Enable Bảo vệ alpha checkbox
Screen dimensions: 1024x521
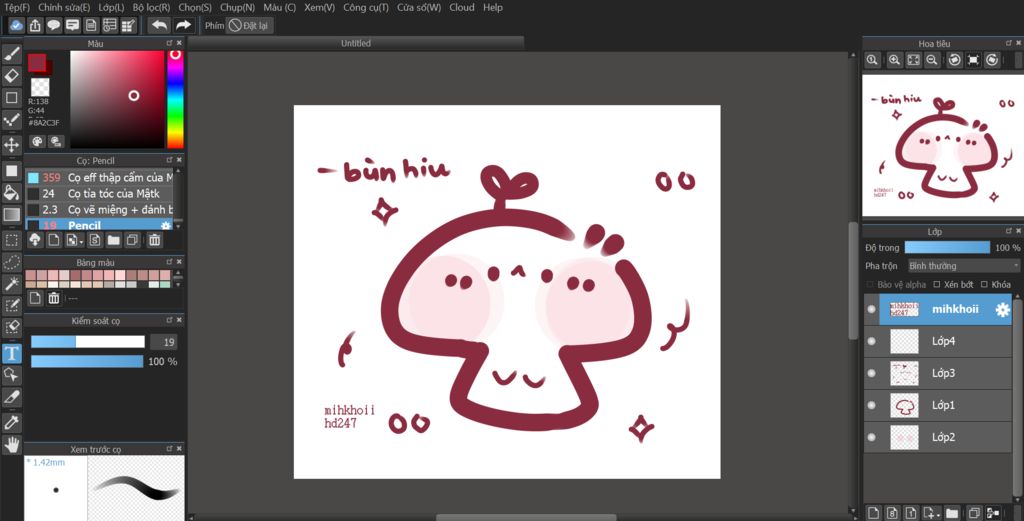pos(870,285)
